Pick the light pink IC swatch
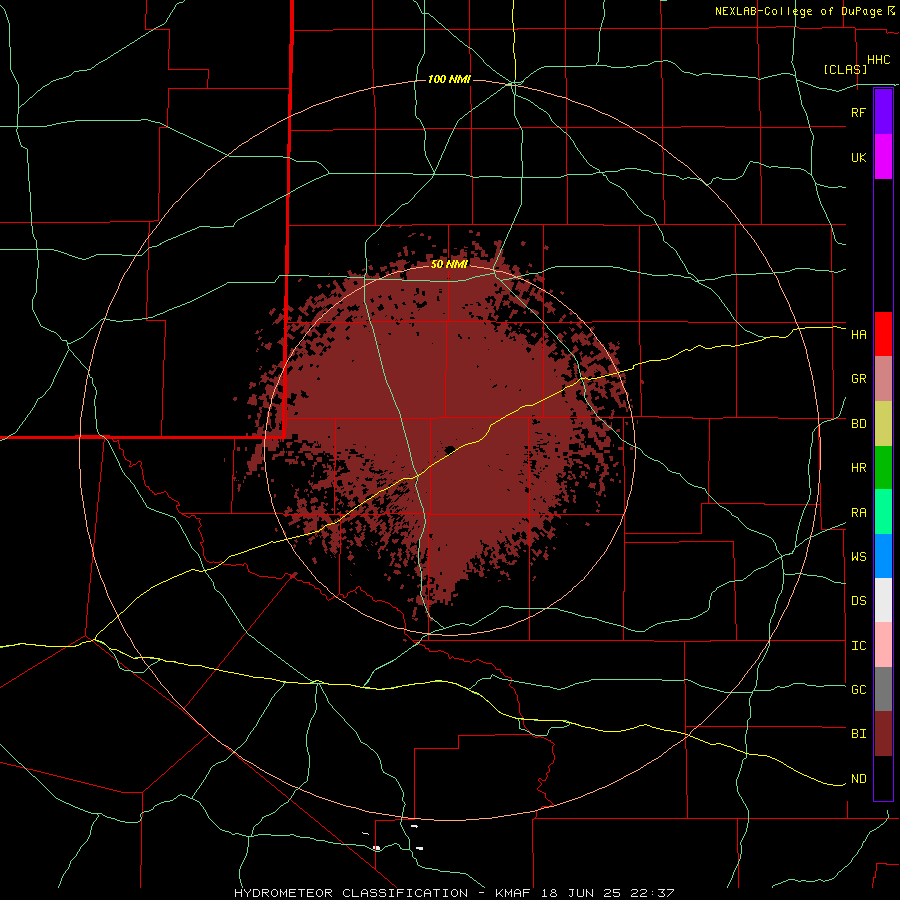 click(x=883, y=645)
